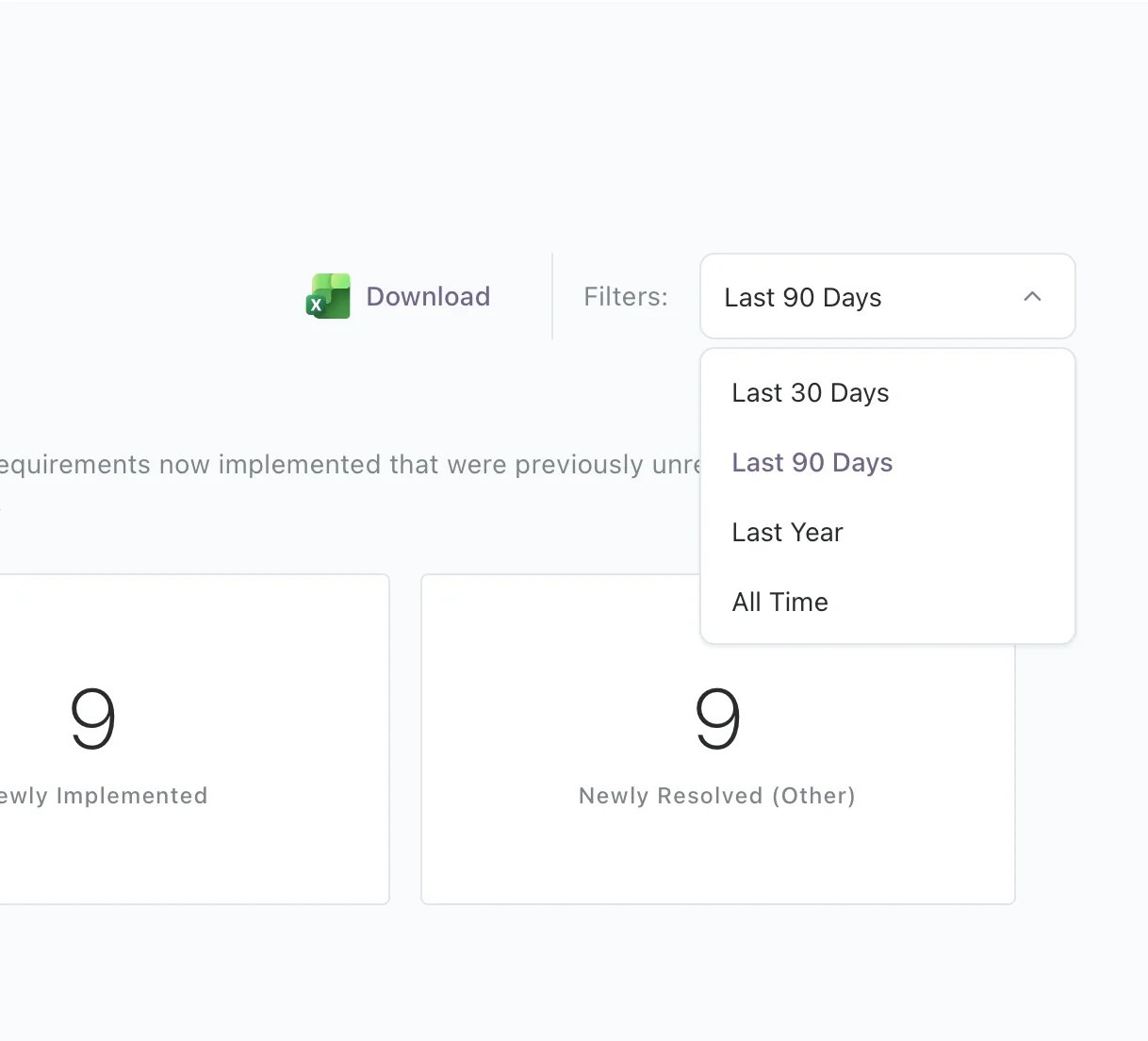Click the chevron-up arrow in filter box
Viewport: 1148px width, 1041px height.
coord(1032,296)
